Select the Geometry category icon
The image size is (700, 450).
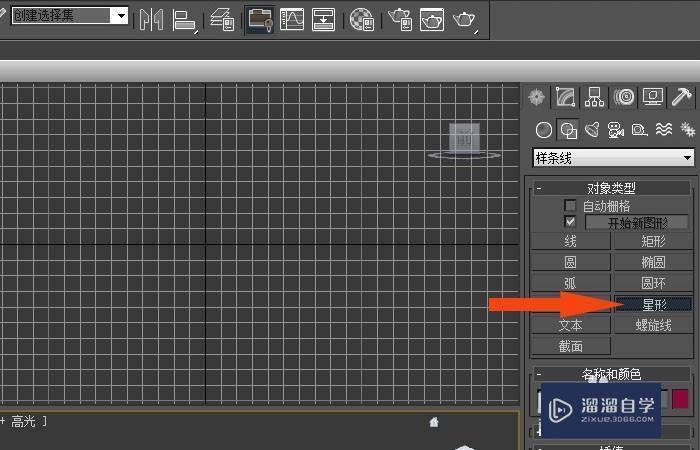coord(543,130)
